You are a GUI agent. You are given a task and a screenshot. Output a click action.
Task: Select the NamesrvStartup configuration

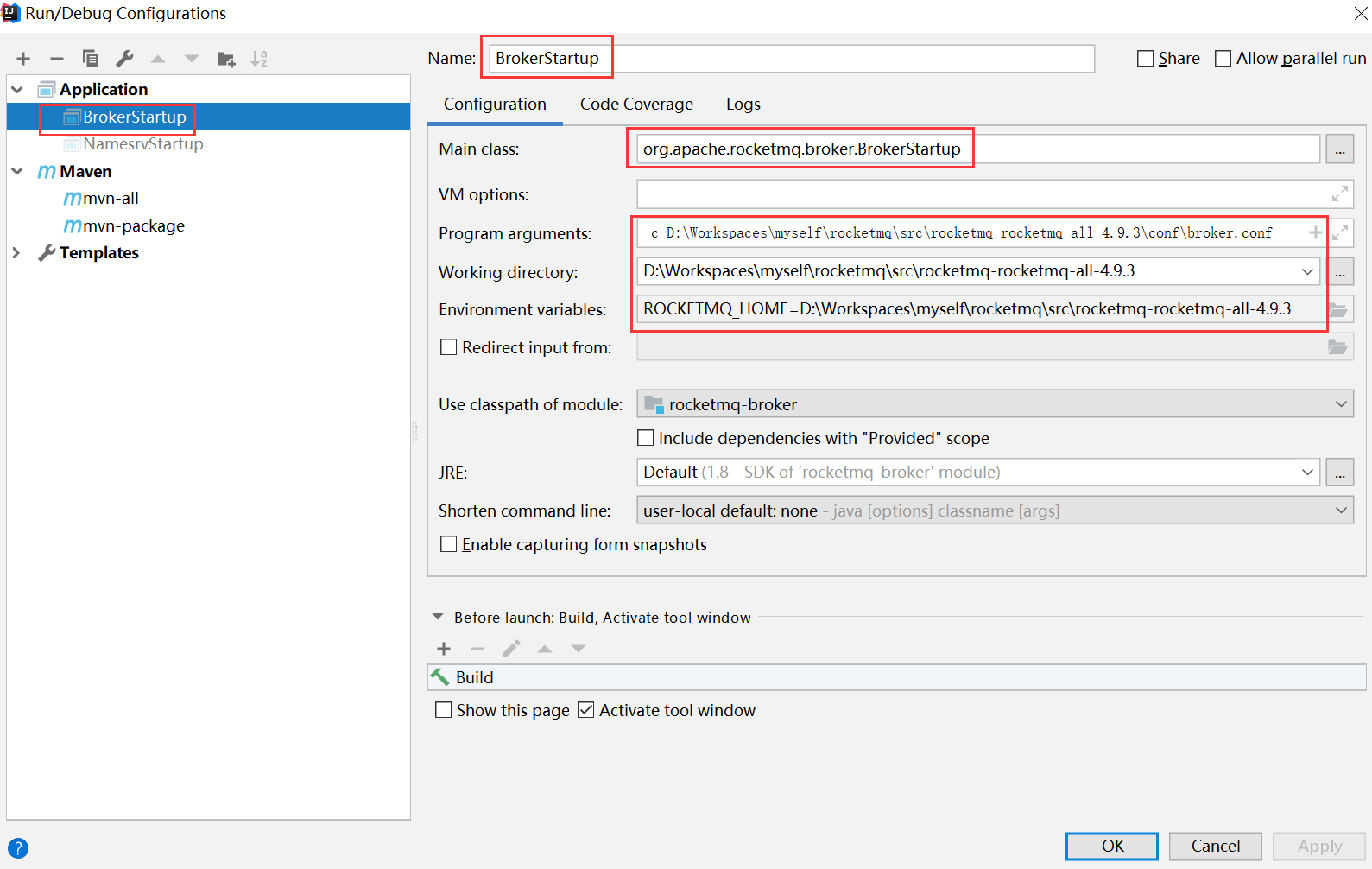(x=142, y=144)
